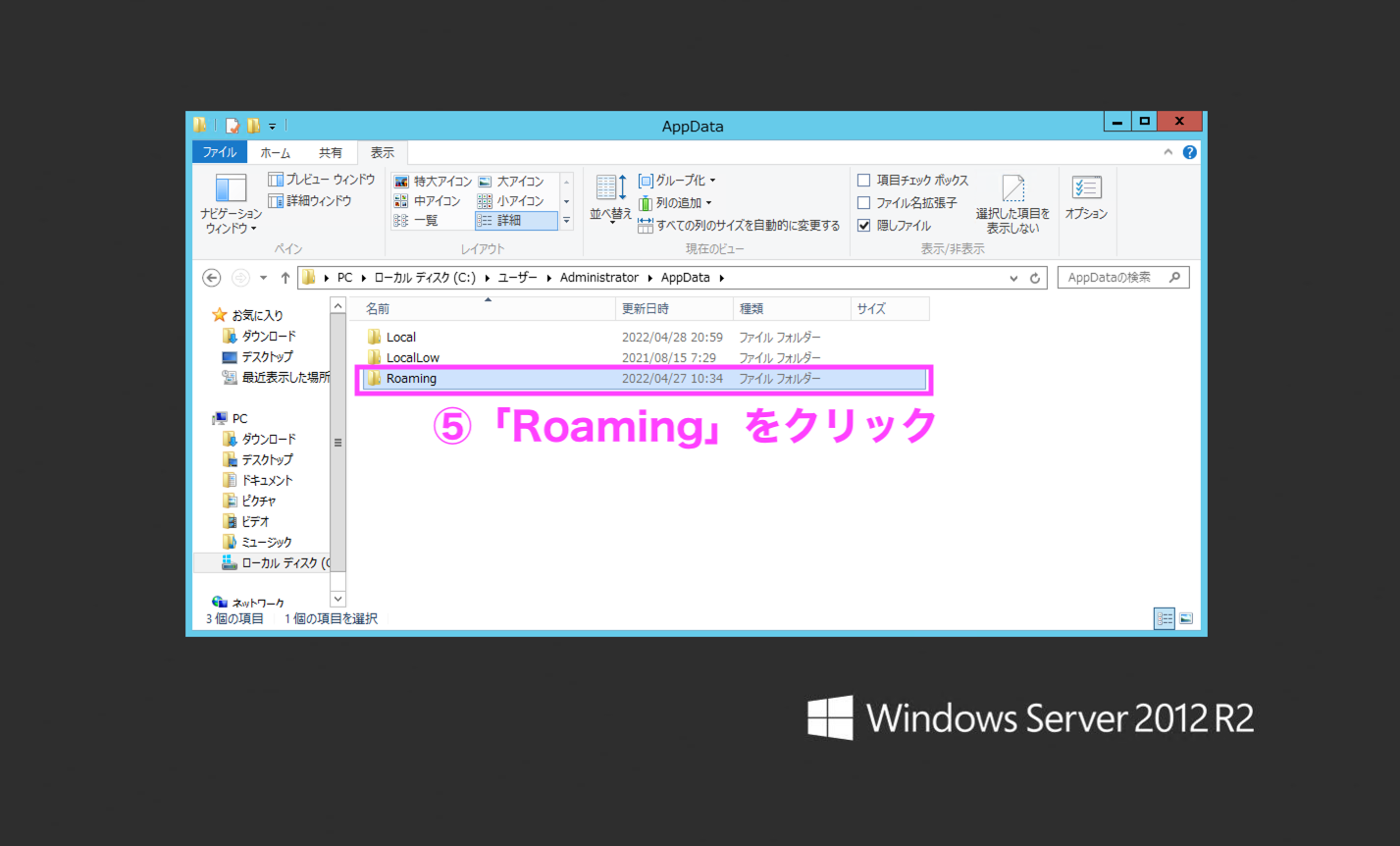Image resolution: width=1400 pixels, height=846 pixels.
Task: Click the Back navigation arrow
Action: pyautogui.click(x=212, y=278)
